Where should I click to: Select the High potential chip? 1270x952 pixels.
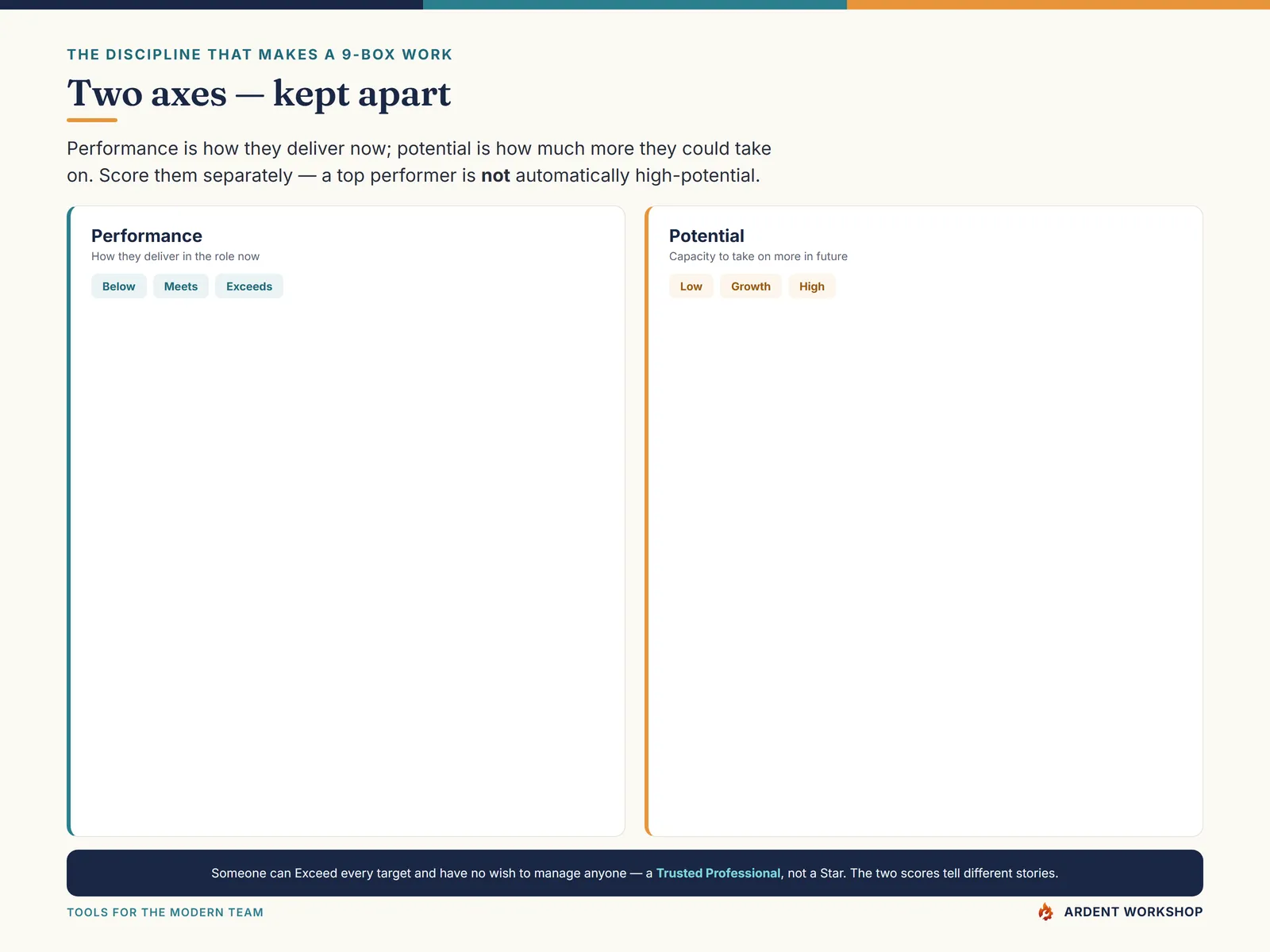point(812,286)
